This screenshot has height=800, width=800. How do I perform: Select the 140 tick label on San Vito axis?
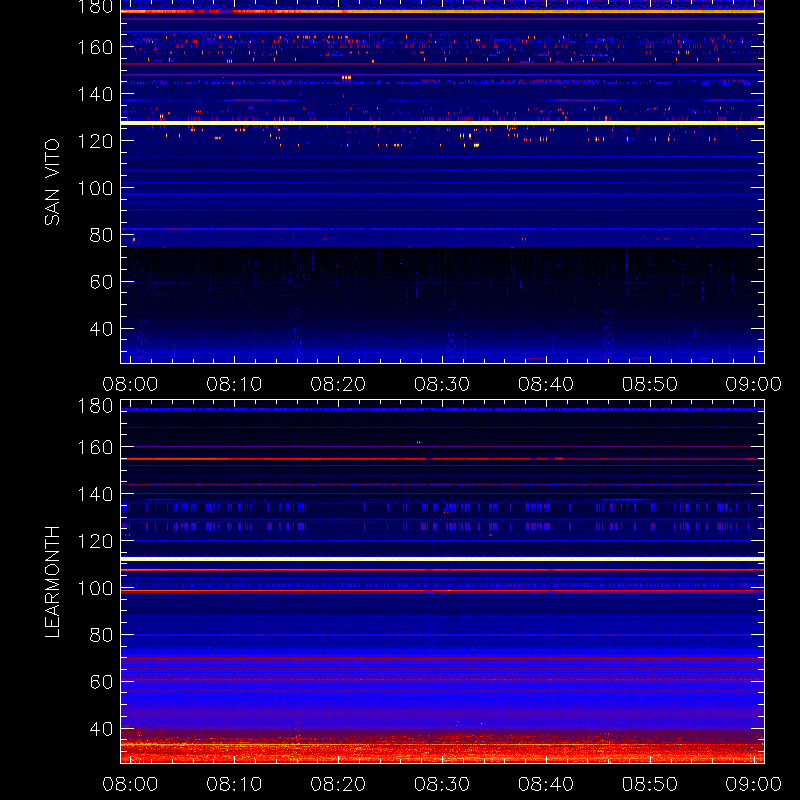(95, 94)
